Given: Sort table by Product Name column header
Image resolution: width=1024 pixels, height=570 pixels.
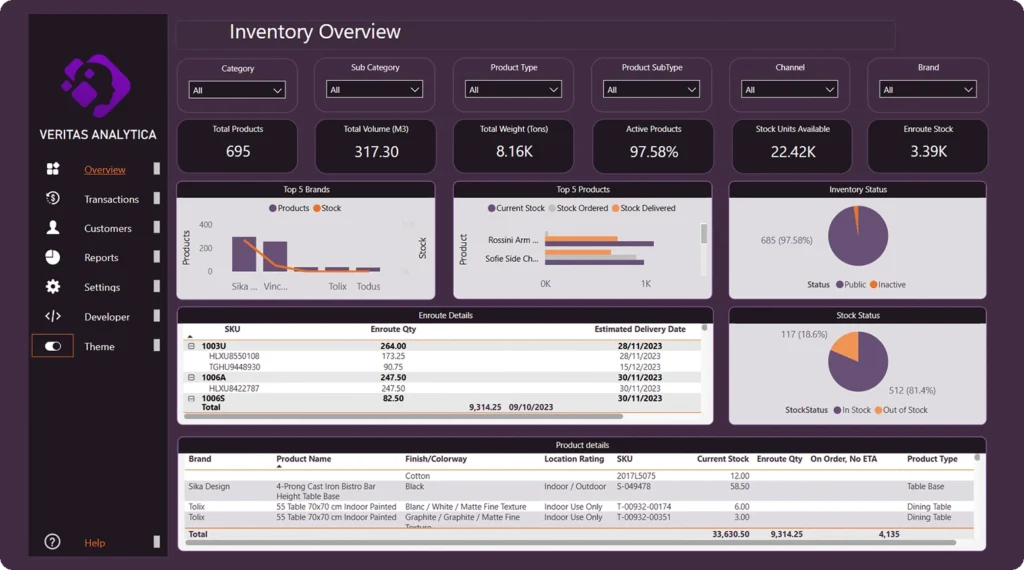Looking at the screenshot, I should click(x=303, y=459).
